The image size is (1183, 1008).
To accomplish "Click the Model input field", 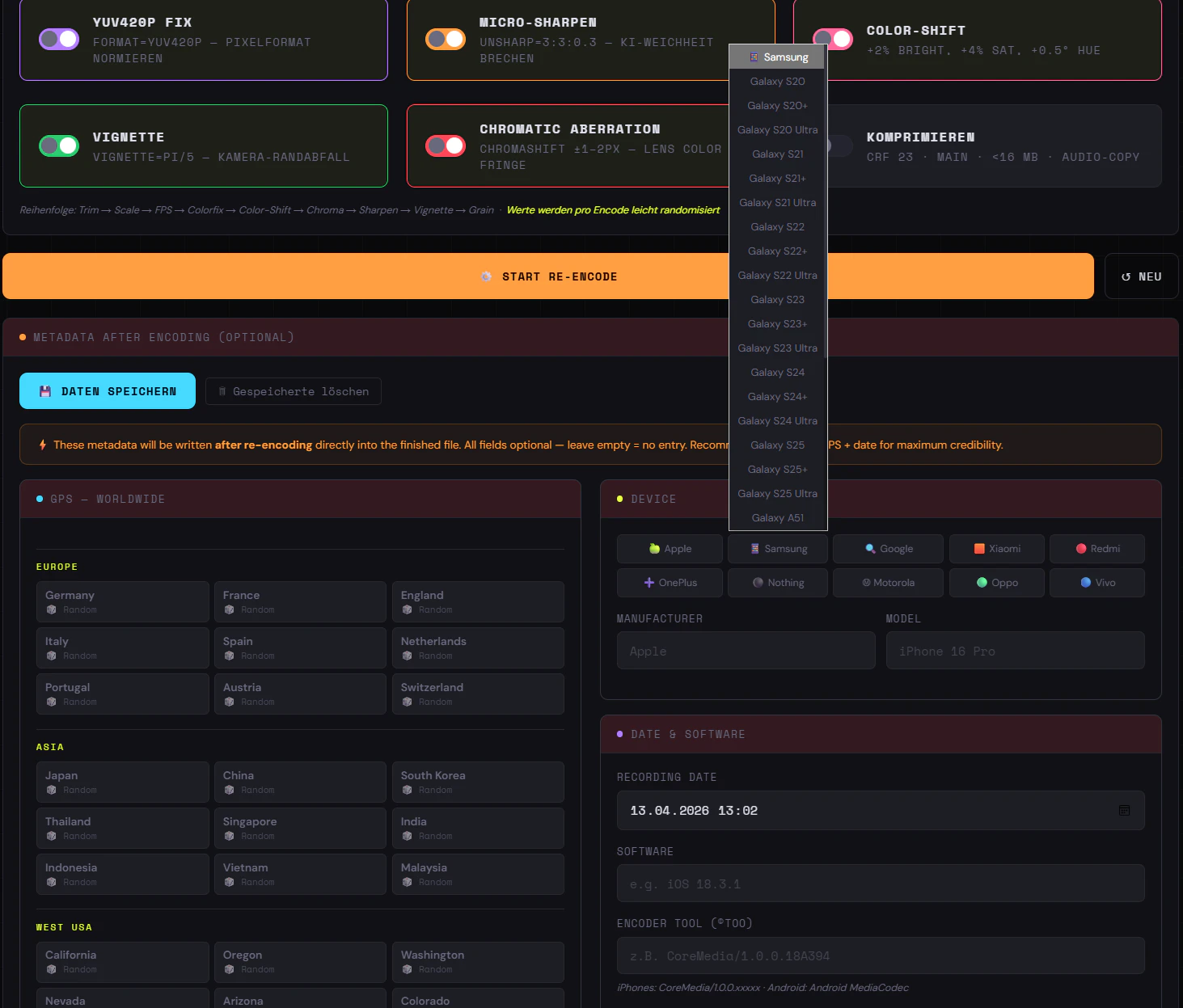I will tap(1016, 651).
